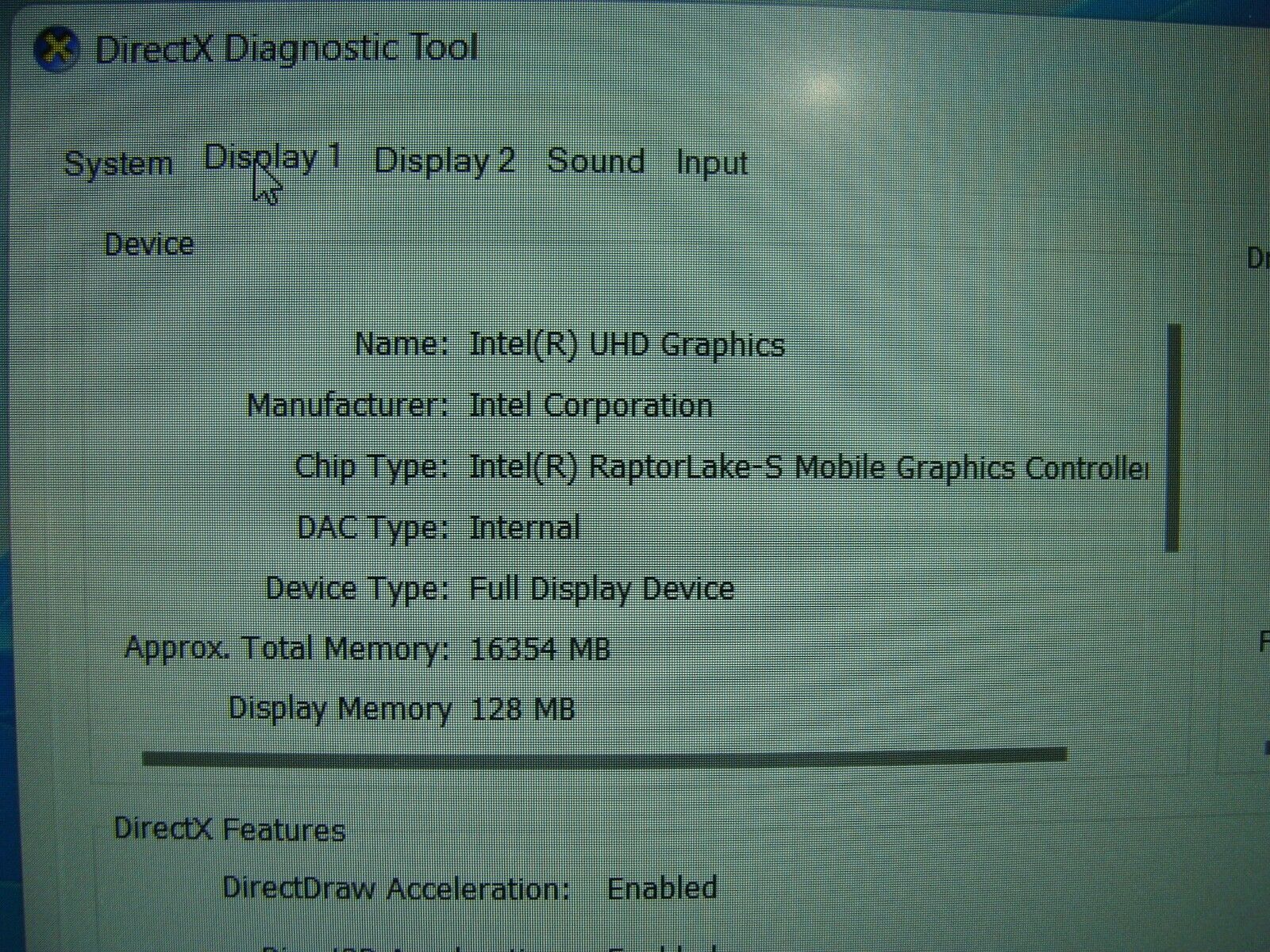Open the Input tab

click(x=712, y=163)
